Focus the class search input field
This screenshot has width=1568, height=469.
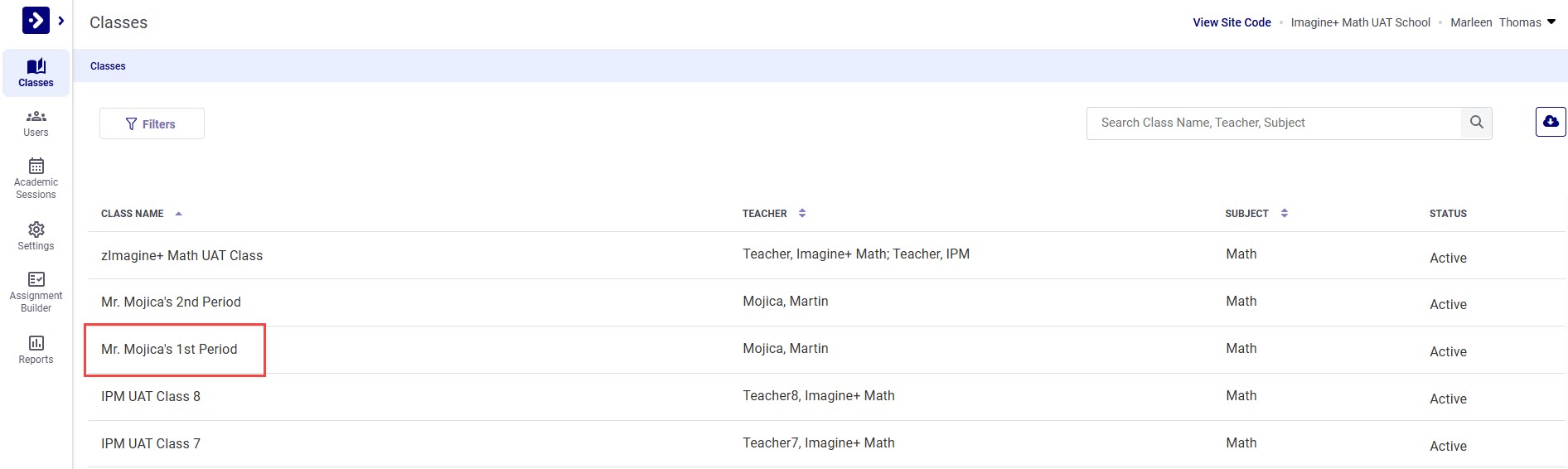(1273, 123)
